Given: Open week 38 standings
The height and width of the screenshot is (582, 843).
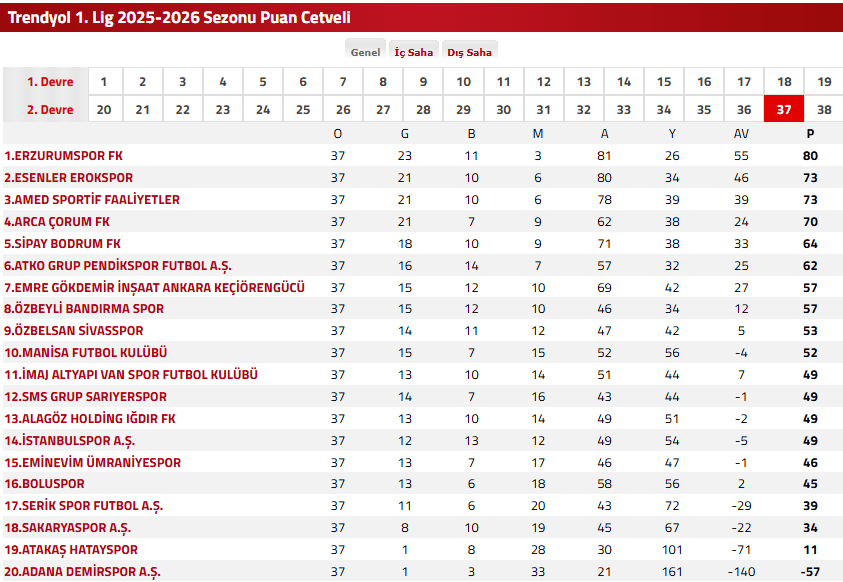Looking at the screenshot, I should coord(824,110).
